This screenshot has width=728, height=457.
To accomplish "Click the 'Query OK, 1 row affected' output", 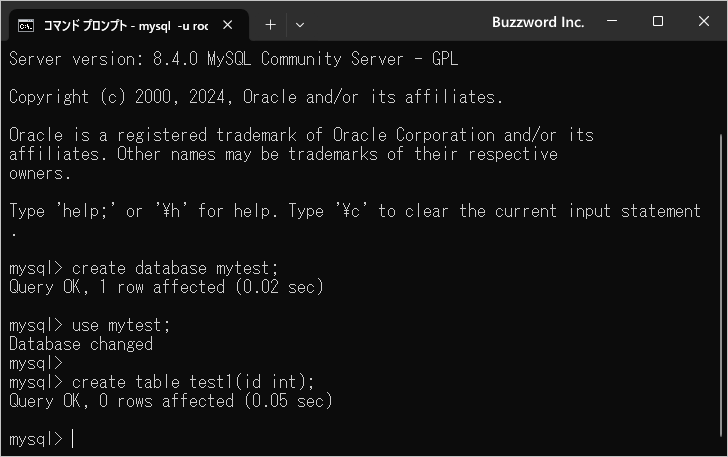I will [x=166, y=287].
